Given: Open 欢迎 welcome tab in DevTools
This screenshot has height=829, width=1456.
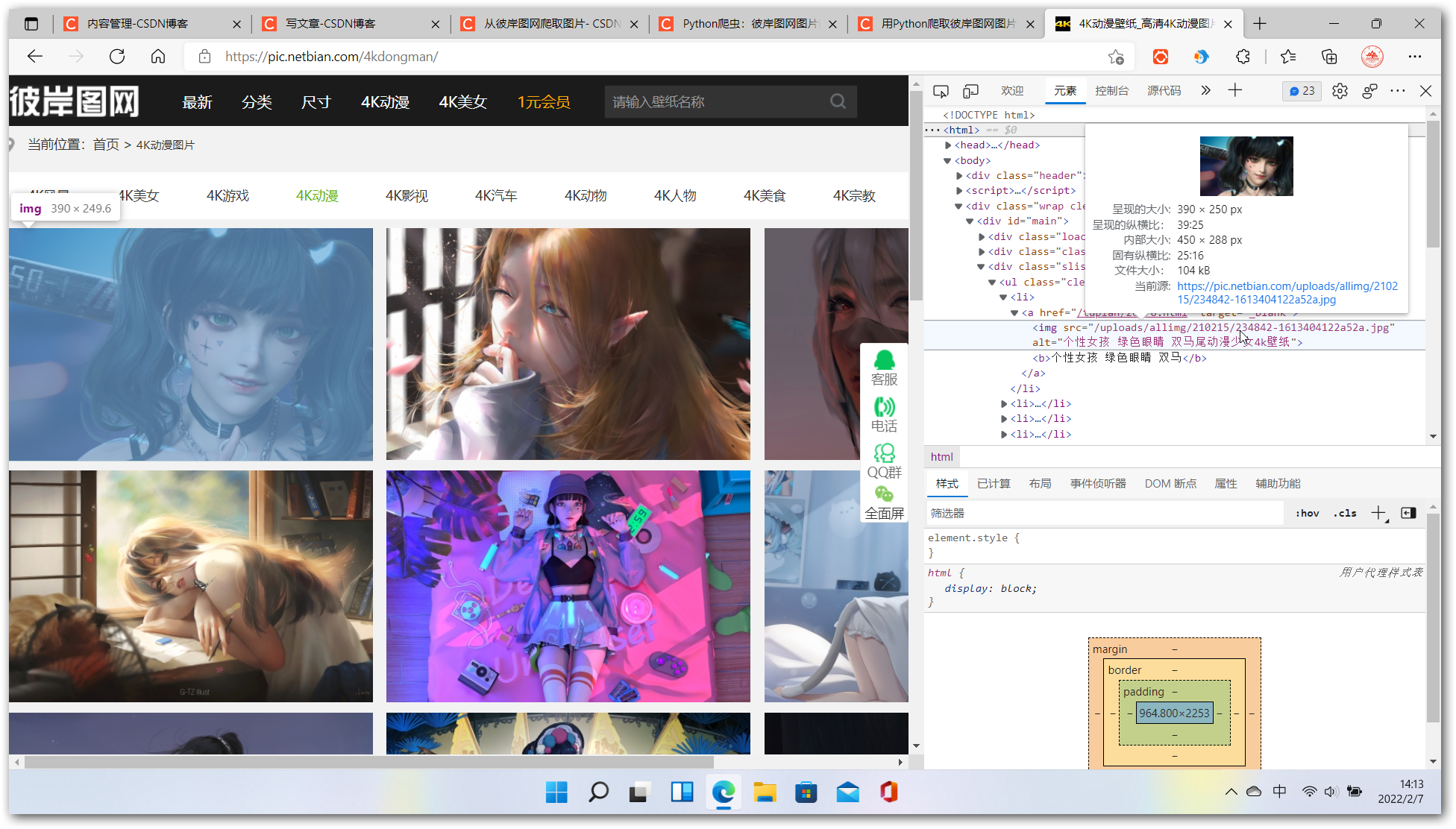Looking at the screenshot, I should 1012,91.
